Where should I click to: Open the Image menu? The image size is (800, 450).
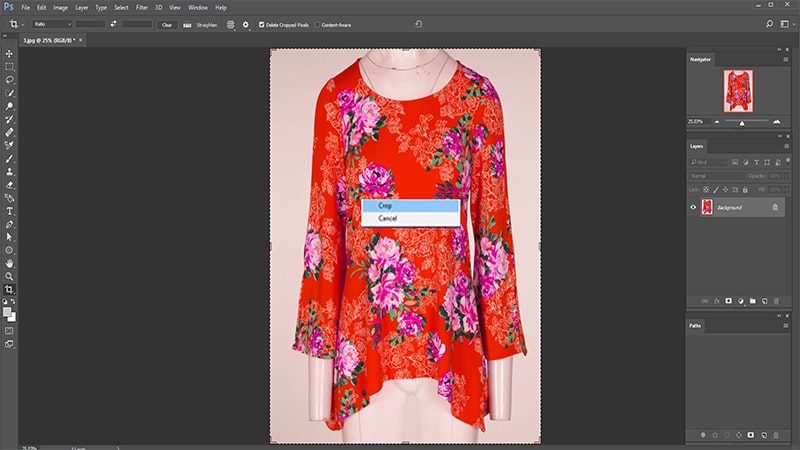coord(60,8)
